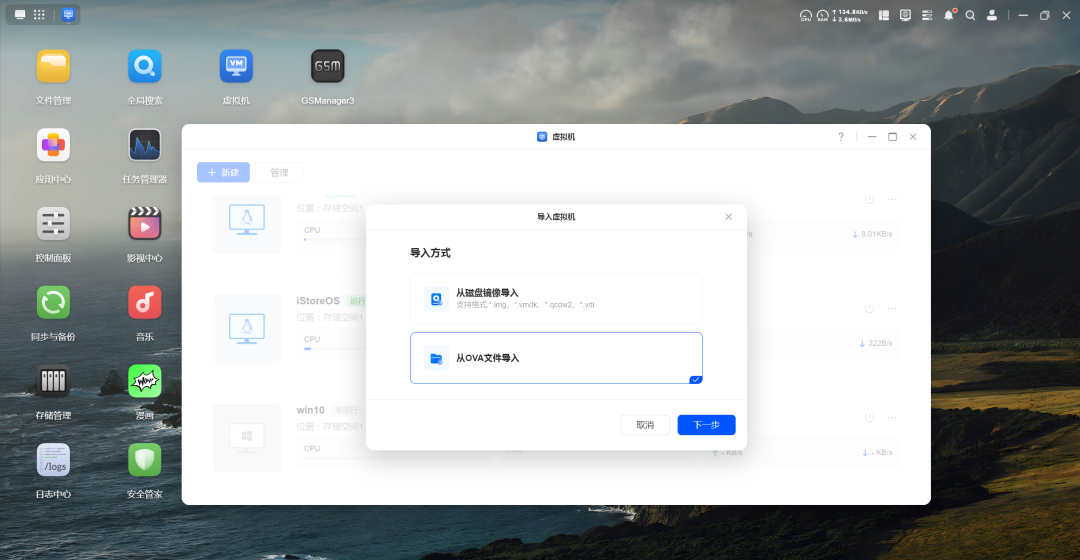Open the app grid launcher icon
Image resolution: width=1080 pixels, height=560 pixels.
[x=39, y=14]
